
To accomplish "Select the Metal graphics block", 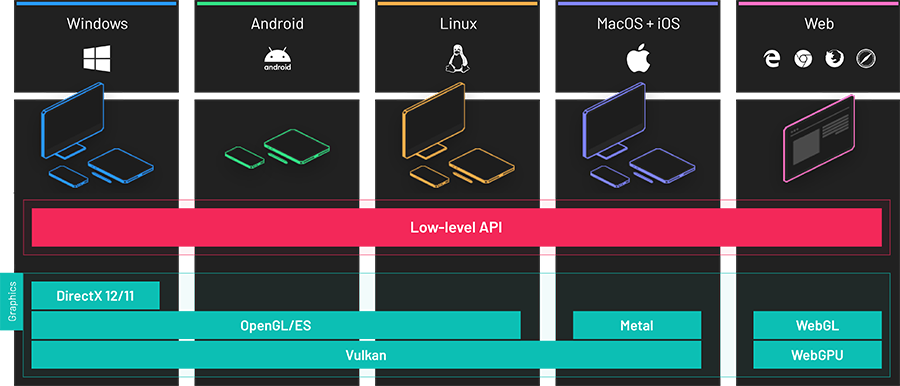I will [x=637, y=325].
